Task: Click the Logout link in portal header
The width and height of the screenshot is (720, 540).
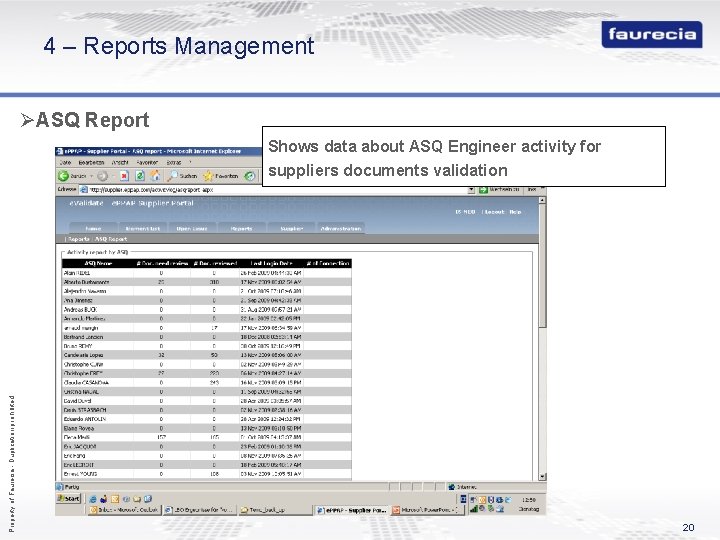Action: pos(495,212)
